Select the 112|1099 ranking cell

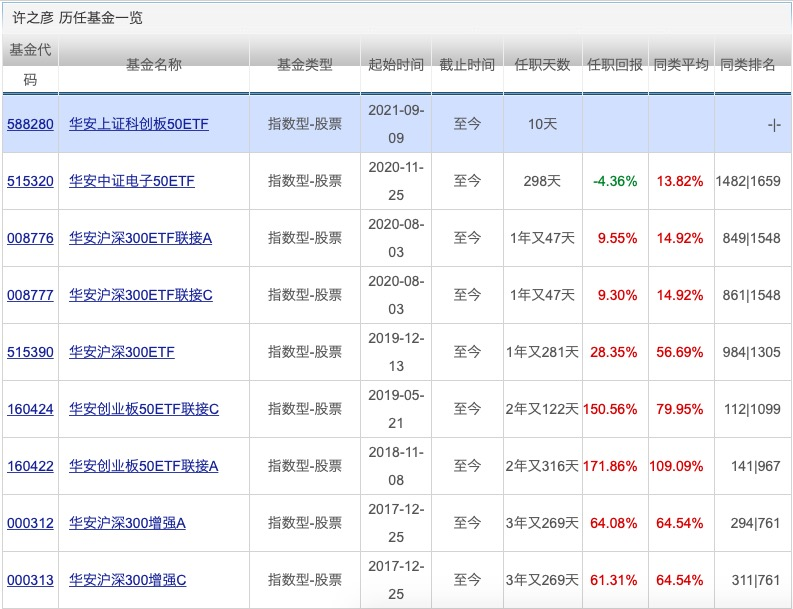753,410
